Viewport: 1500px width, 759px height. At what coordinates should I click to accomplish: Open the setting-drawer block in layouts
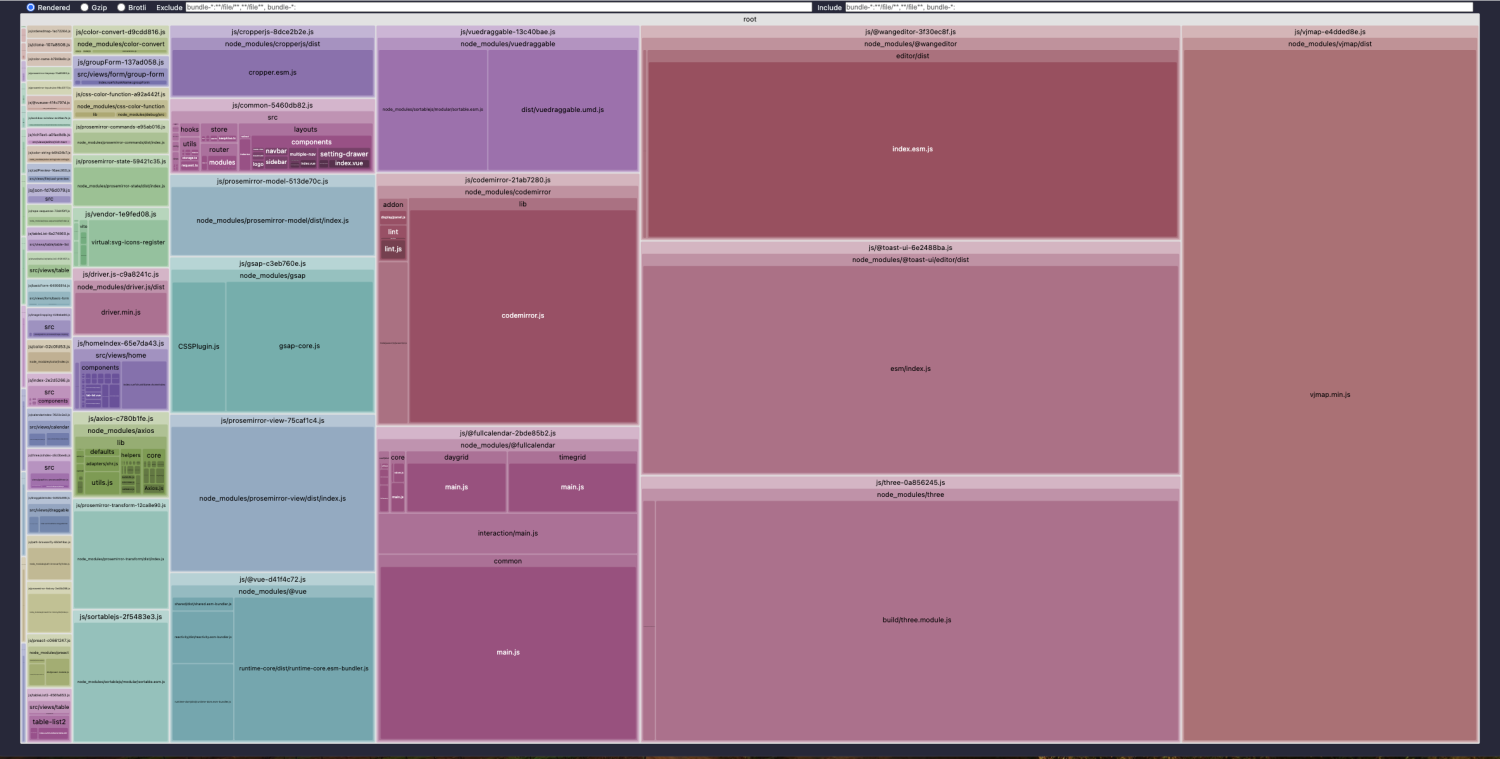pyautogui.click(x=344, y=154)
